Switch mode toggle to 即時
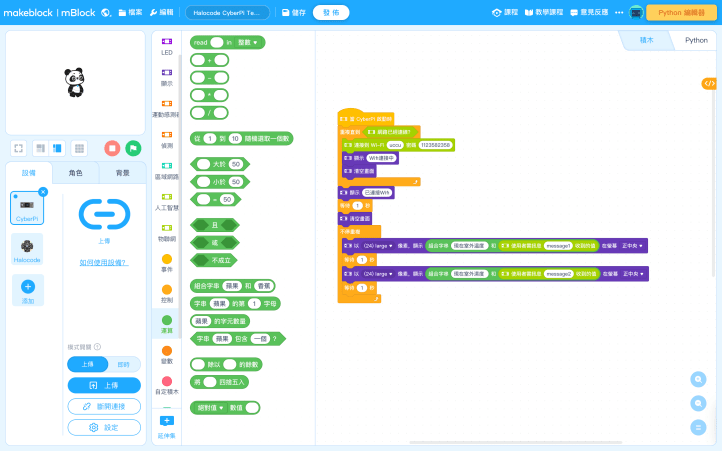This screenshot has height=451, width=722. tap(122, 365)
